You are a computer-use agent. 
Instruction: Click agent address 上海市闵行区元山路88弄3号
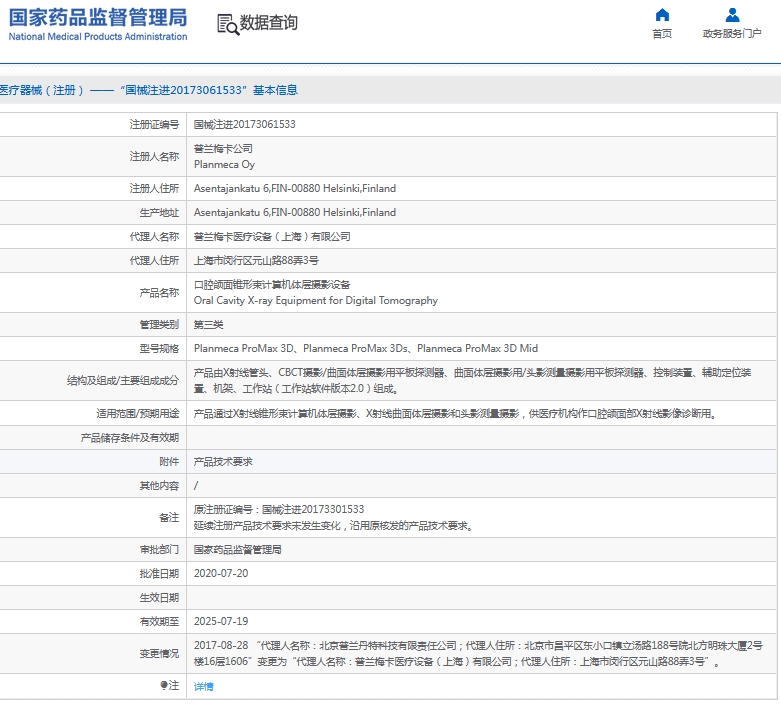[256, 261]
